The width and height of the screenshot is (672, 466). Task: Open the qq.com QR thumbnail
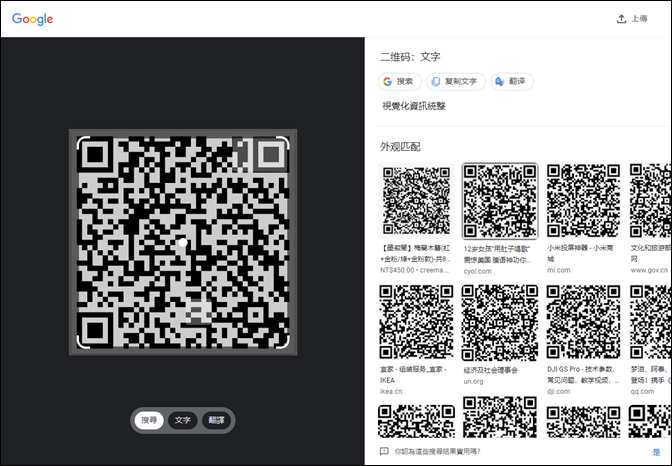[650, 322]
